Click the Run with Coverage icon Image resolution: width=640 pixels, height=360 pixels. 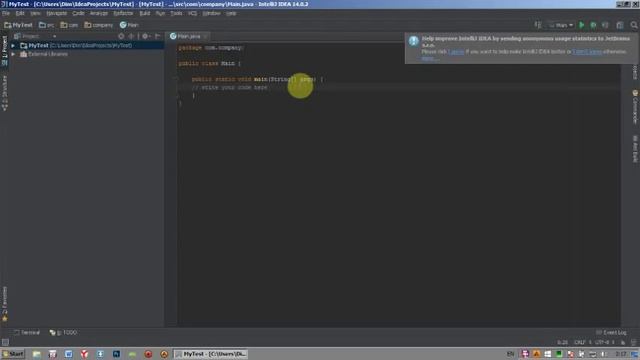pos(605,25)
